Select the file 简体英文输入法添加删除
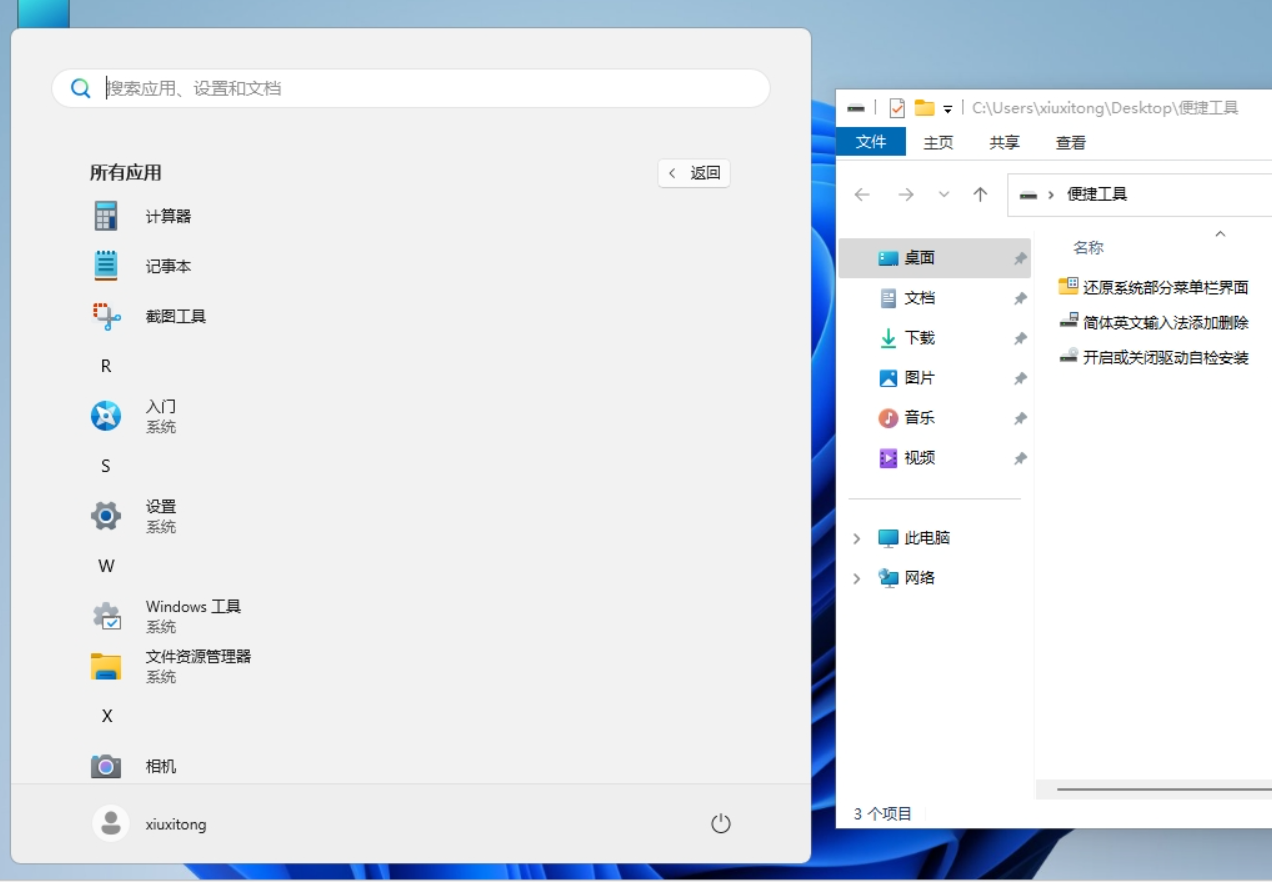This screenshot has height=882, width=1272. (x=1154, y=322)
